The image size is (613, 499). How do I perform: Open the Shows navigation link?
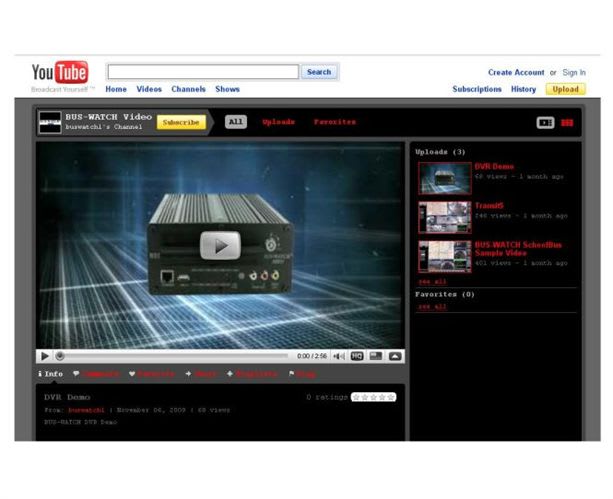[227, 89]
